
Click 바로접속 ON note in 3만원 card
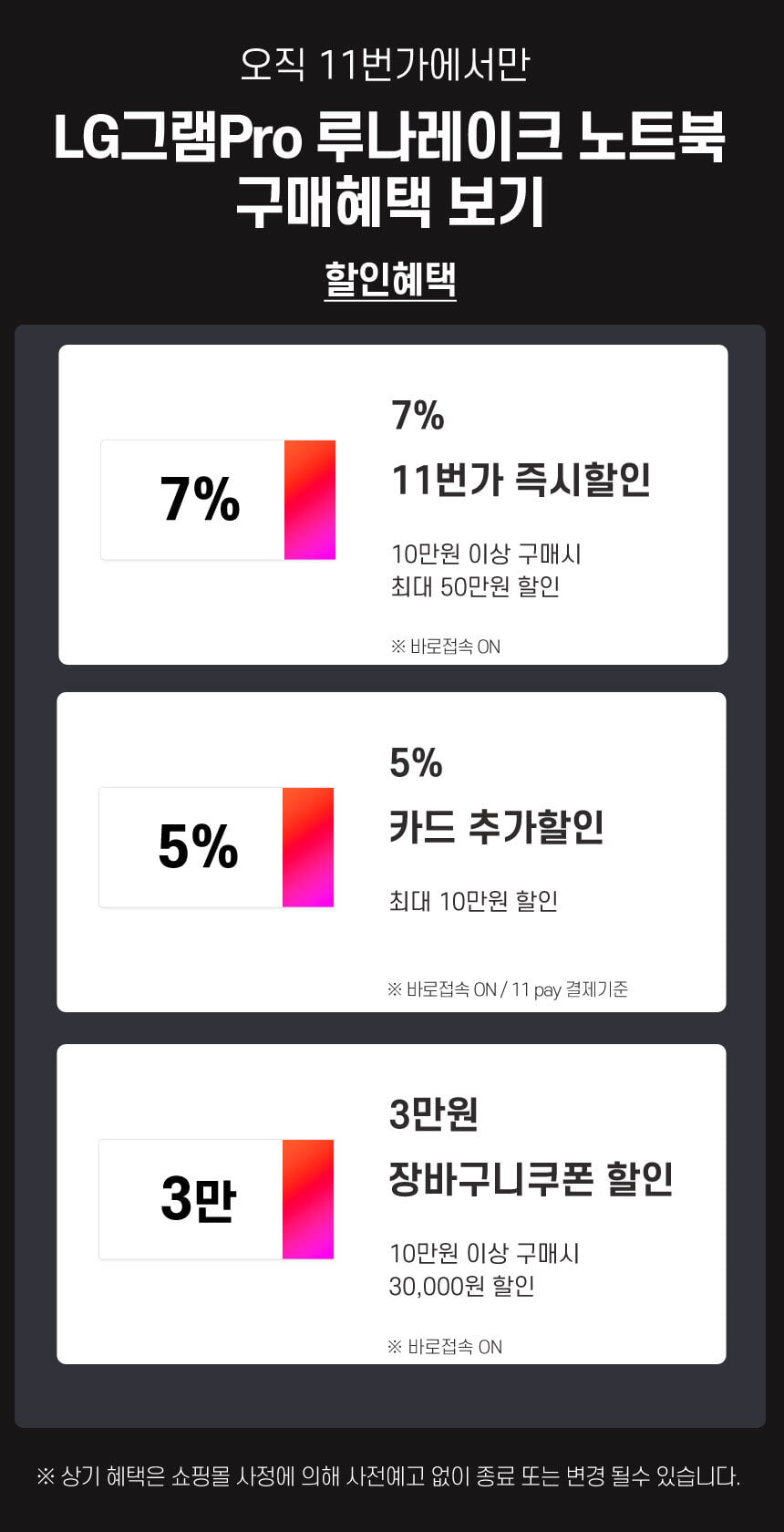tap(445, 1347)
